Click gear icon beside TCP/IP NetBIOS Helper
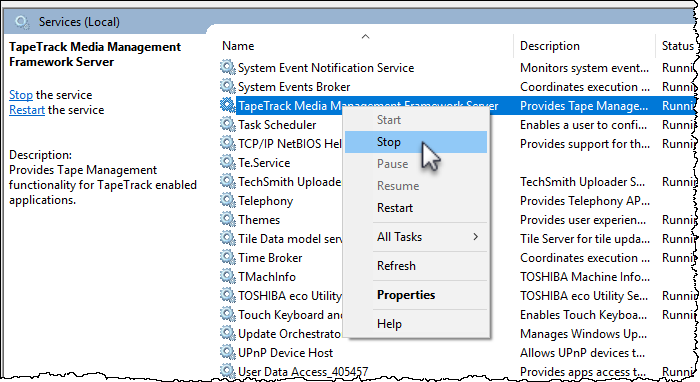The image size is (700, 382). point(228,143)
